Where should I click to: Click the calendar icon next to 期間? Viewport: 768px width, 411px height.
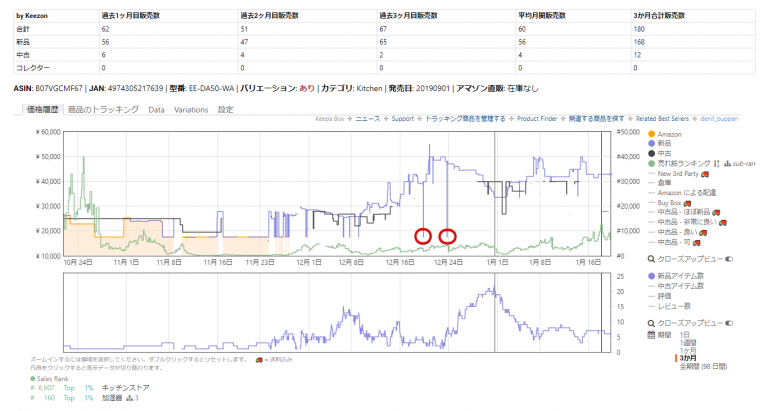652,334
